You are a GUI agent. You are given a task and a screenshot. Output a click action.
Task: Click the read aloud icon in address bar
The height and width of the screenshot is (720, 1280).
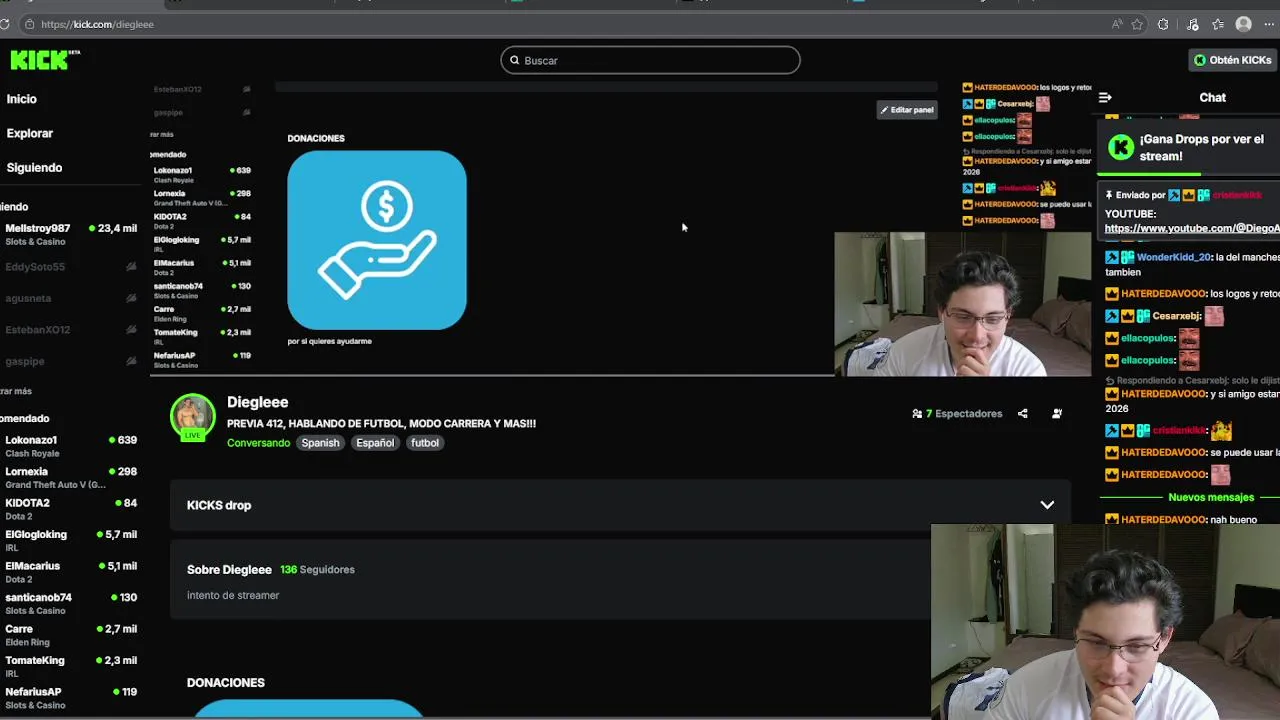pos(1117,24)
